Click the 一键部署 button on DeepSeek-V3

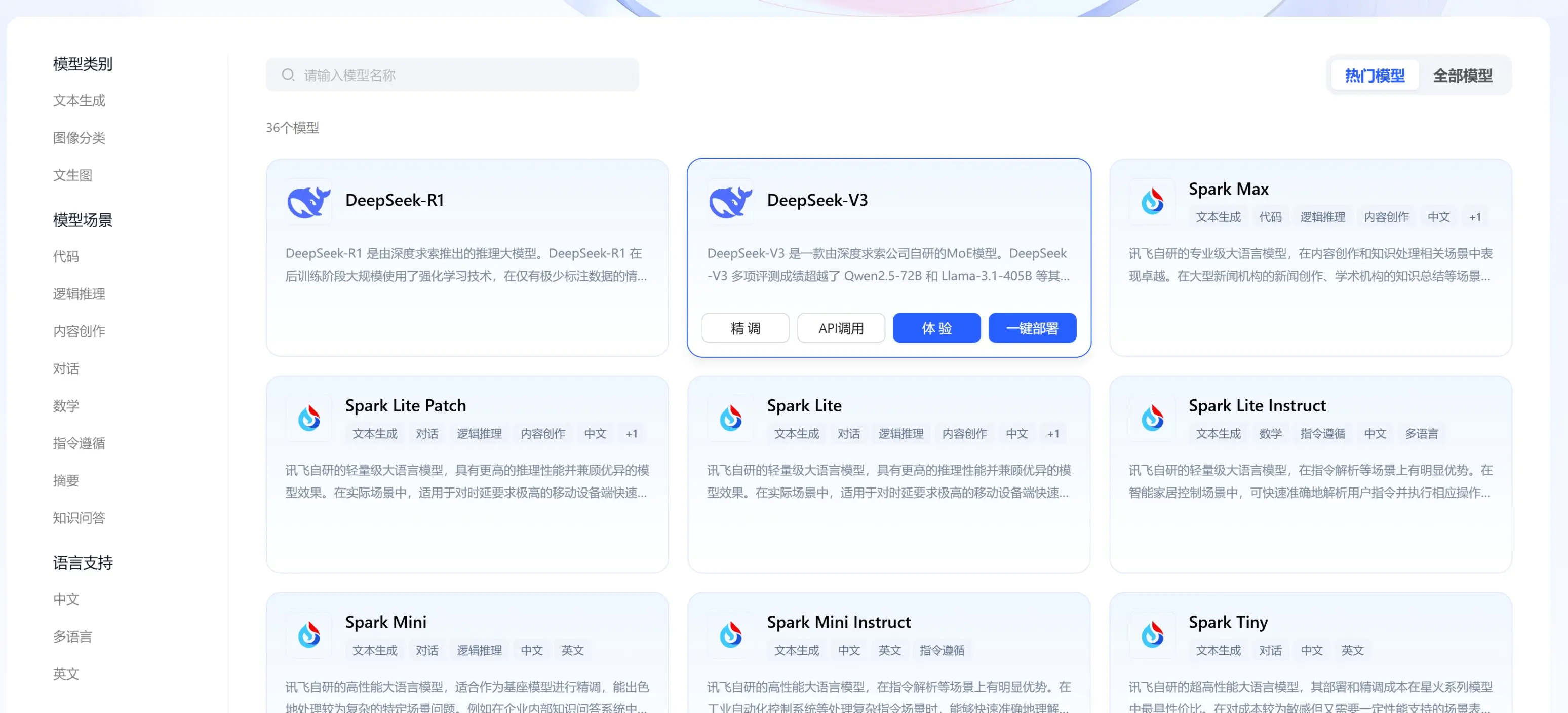[1032, 327]
